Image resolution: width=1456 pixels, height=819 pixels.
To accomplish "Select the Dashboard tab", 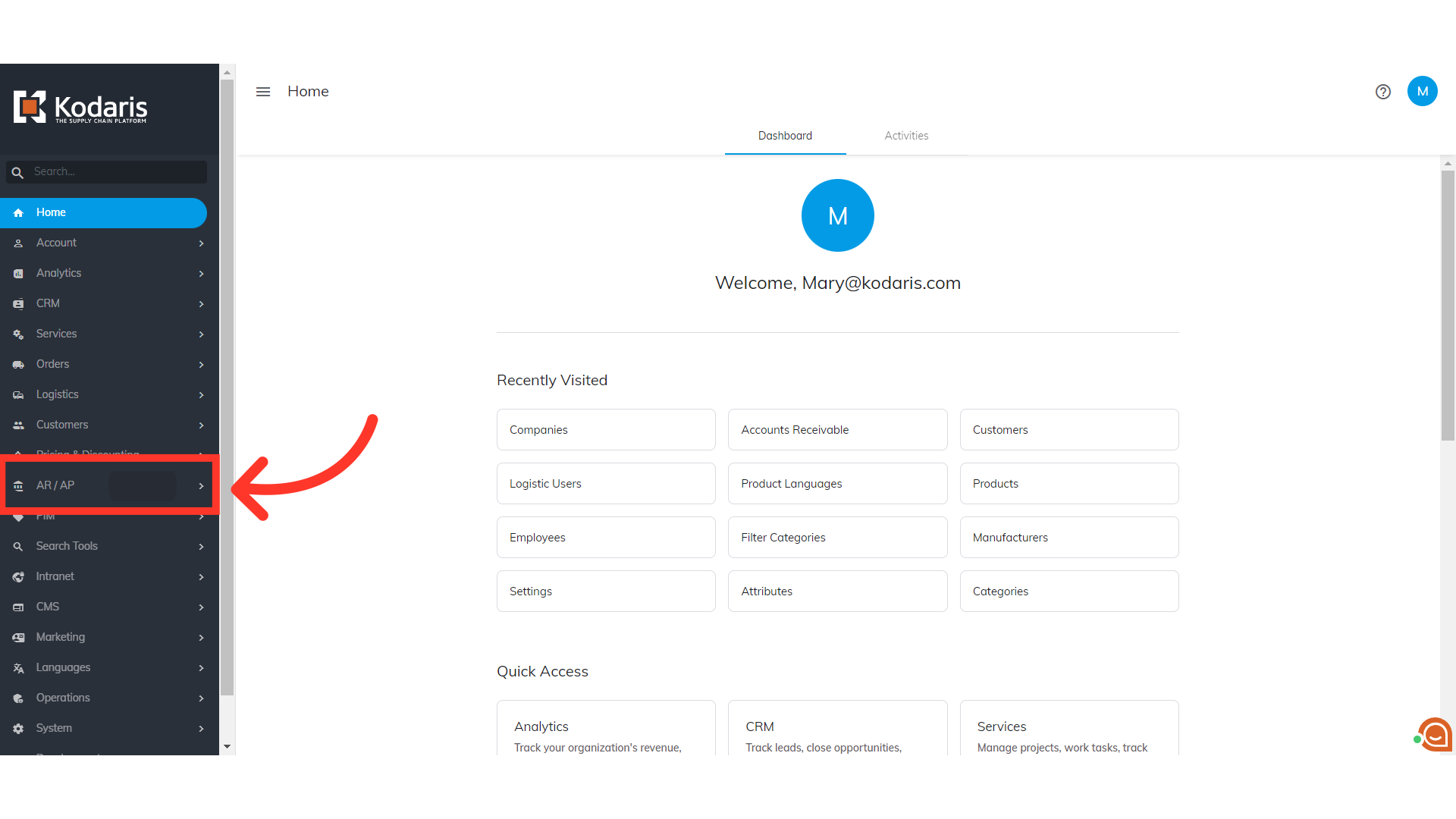I will coord(785,136).
